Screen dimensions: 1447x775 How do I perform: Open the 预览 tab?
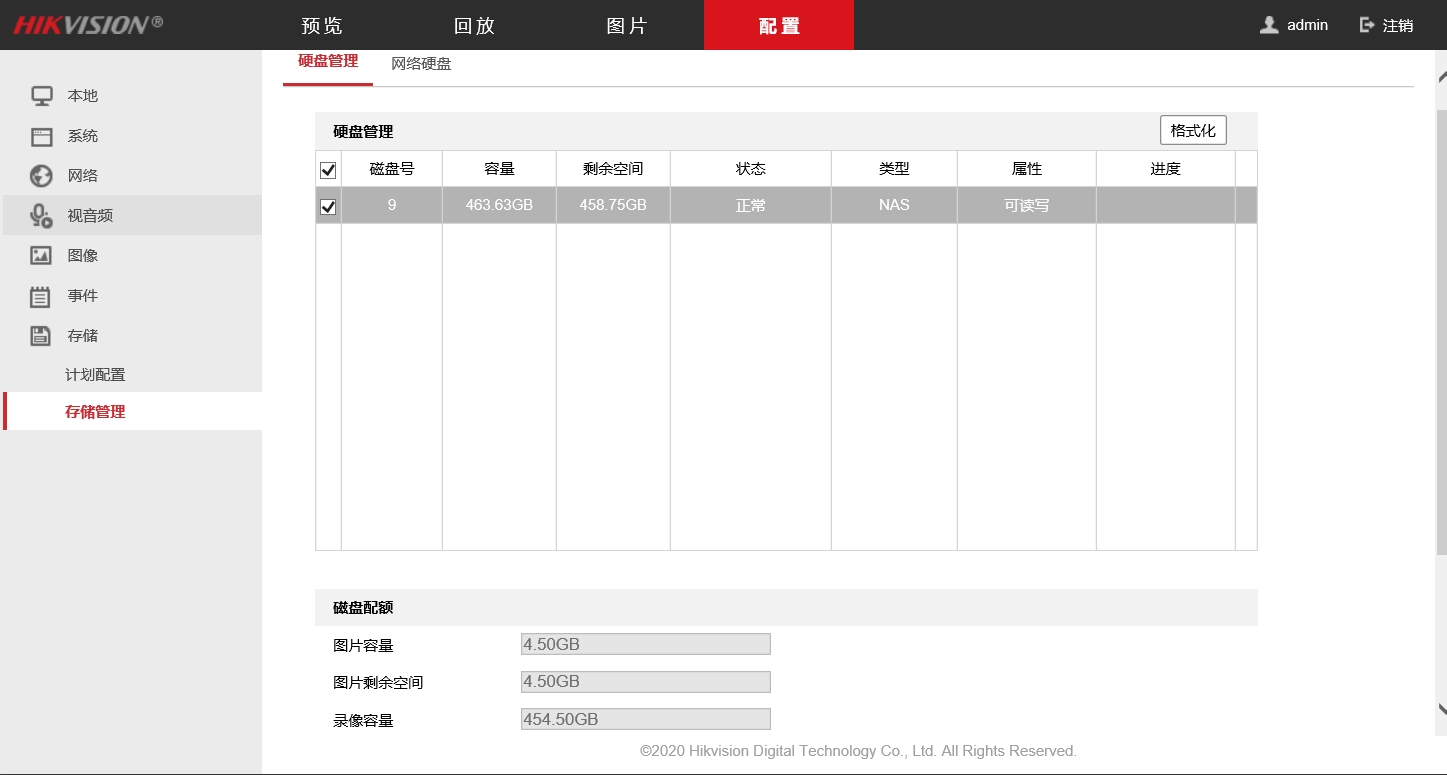point(321,25)
